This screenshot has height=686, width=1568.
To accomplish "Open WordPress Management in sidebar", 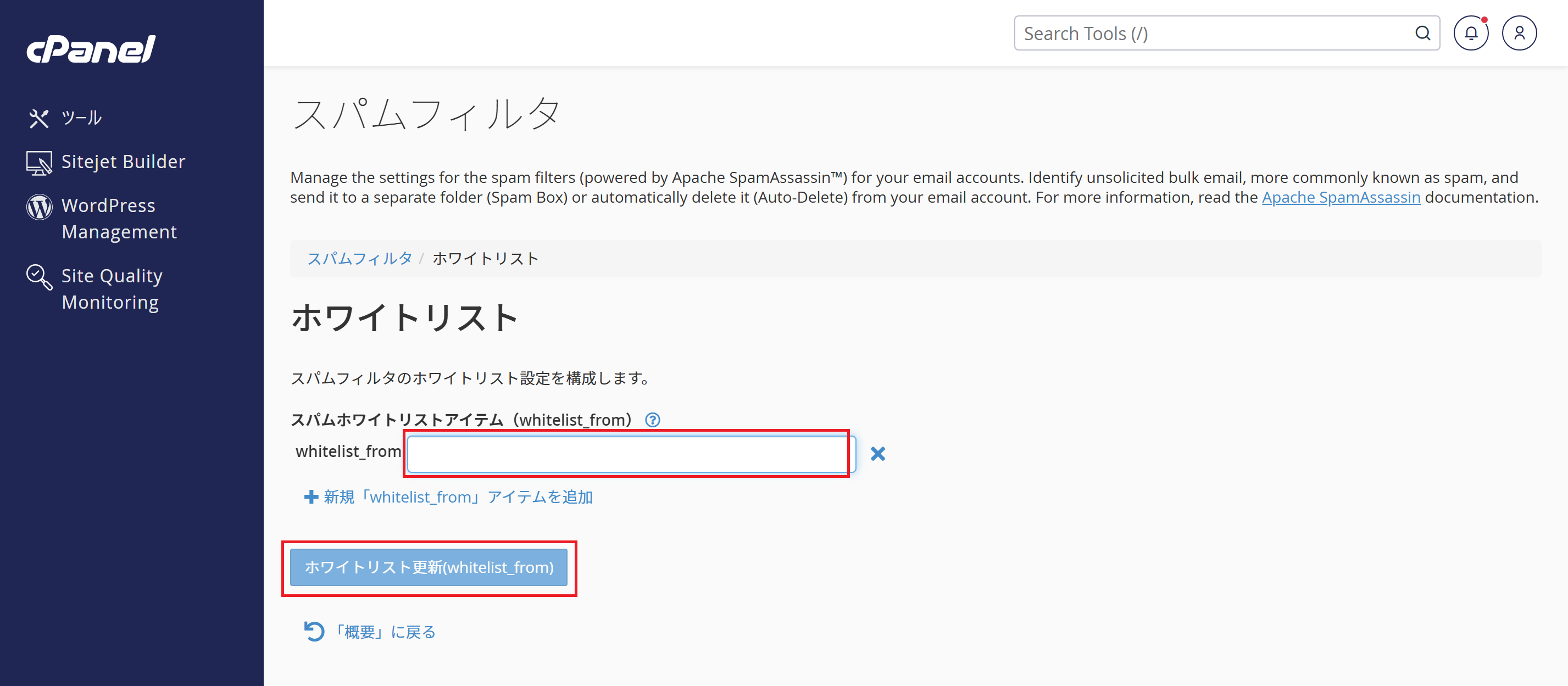I will click(x=119, y=219).
